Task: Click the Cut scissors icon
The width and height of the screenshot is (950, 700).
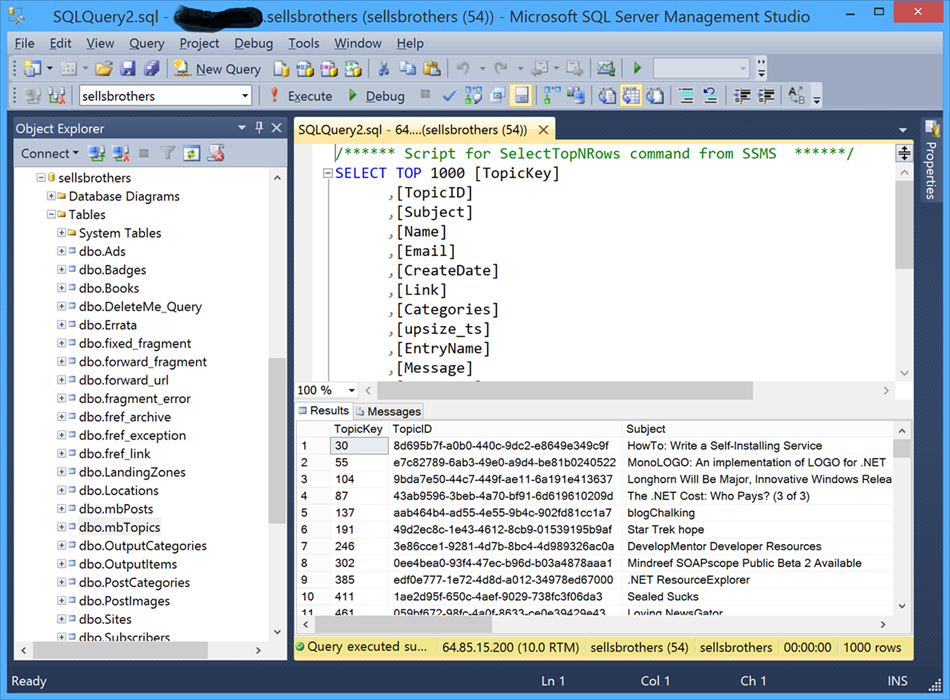Action: pyautogui.click(x=384, y=68)
